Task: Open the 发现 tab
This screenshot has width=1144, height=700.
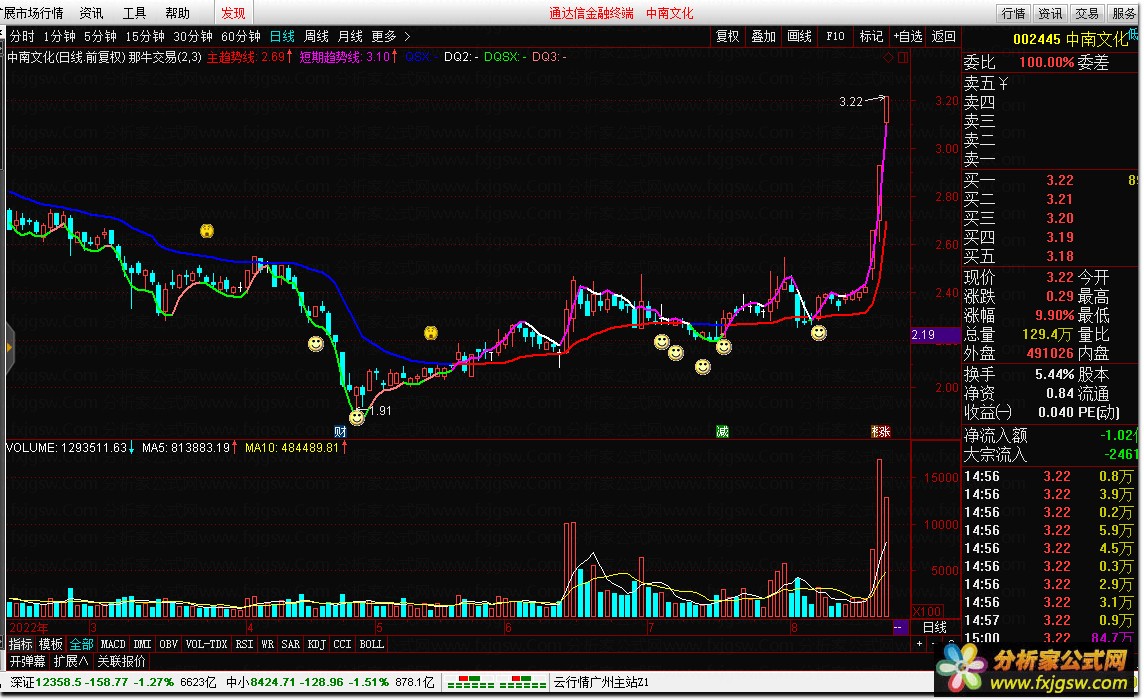Action: [x=233, y=13]
